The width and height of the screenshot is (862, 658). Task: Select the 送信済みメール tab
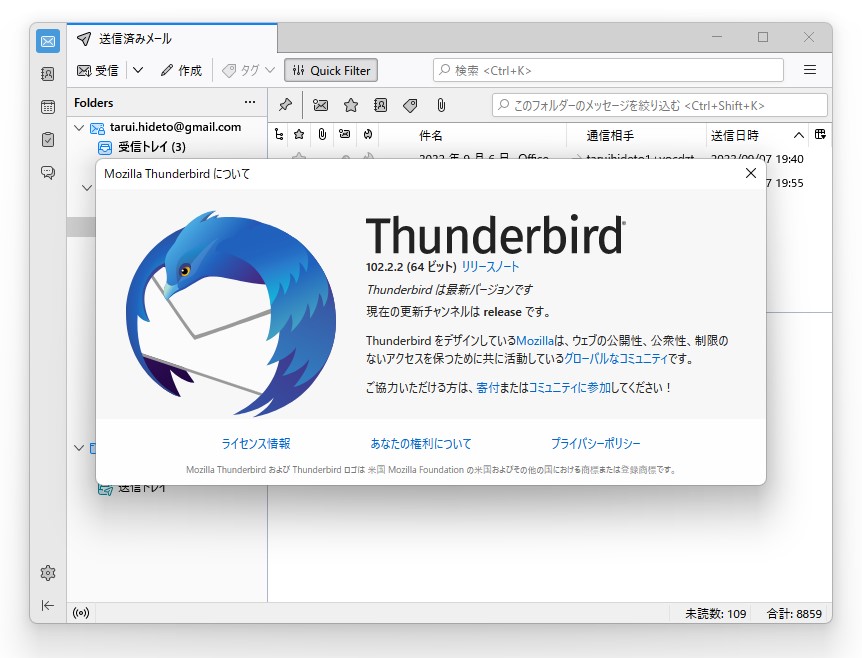click(x=140, y=38)
